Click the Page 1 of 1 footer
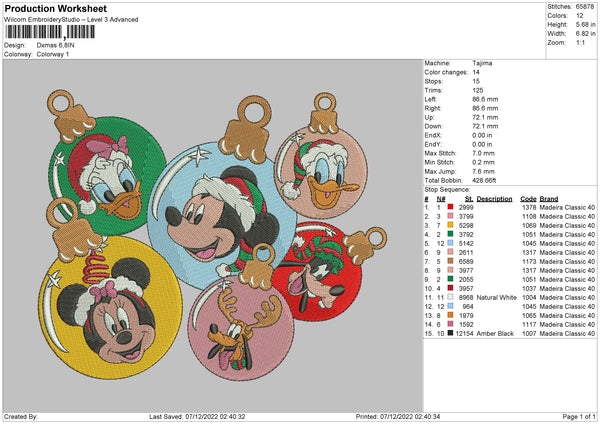The image size is (600, 424). coord(579,416)
